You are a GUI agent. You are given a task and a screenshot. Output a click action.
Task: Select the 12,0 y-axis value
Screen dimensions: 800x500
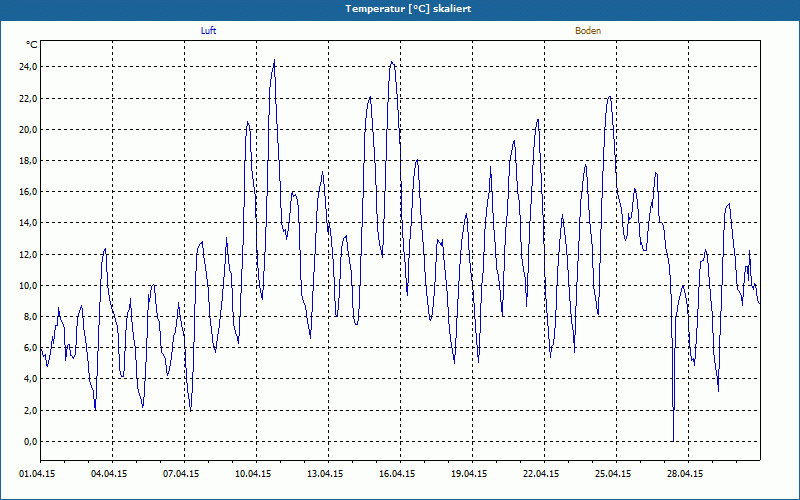coord(28,255)
